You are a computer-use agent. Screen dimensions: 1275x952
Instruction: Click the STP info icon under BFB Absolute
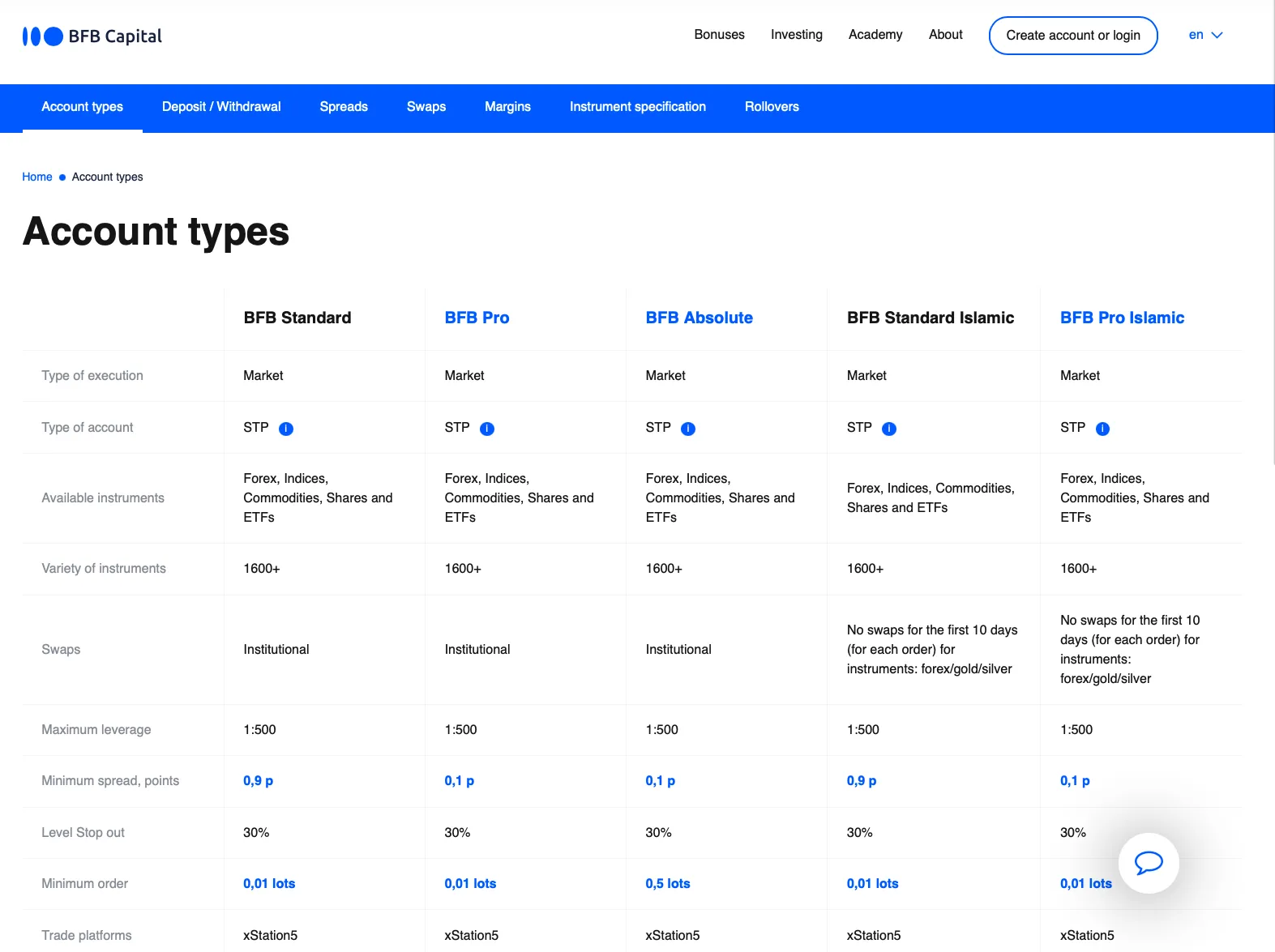[688, 429]
